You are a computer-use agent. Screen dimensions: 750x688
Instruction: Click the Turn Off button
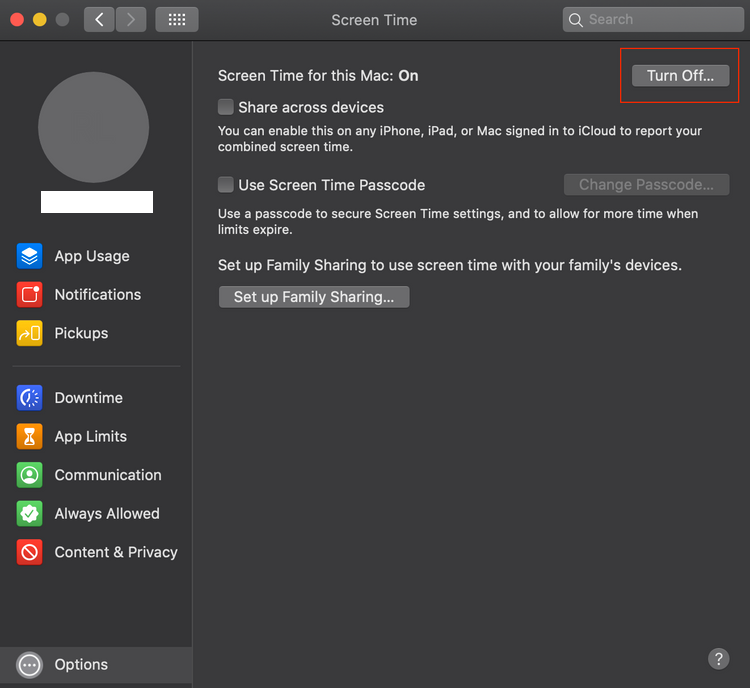point(680,76)
